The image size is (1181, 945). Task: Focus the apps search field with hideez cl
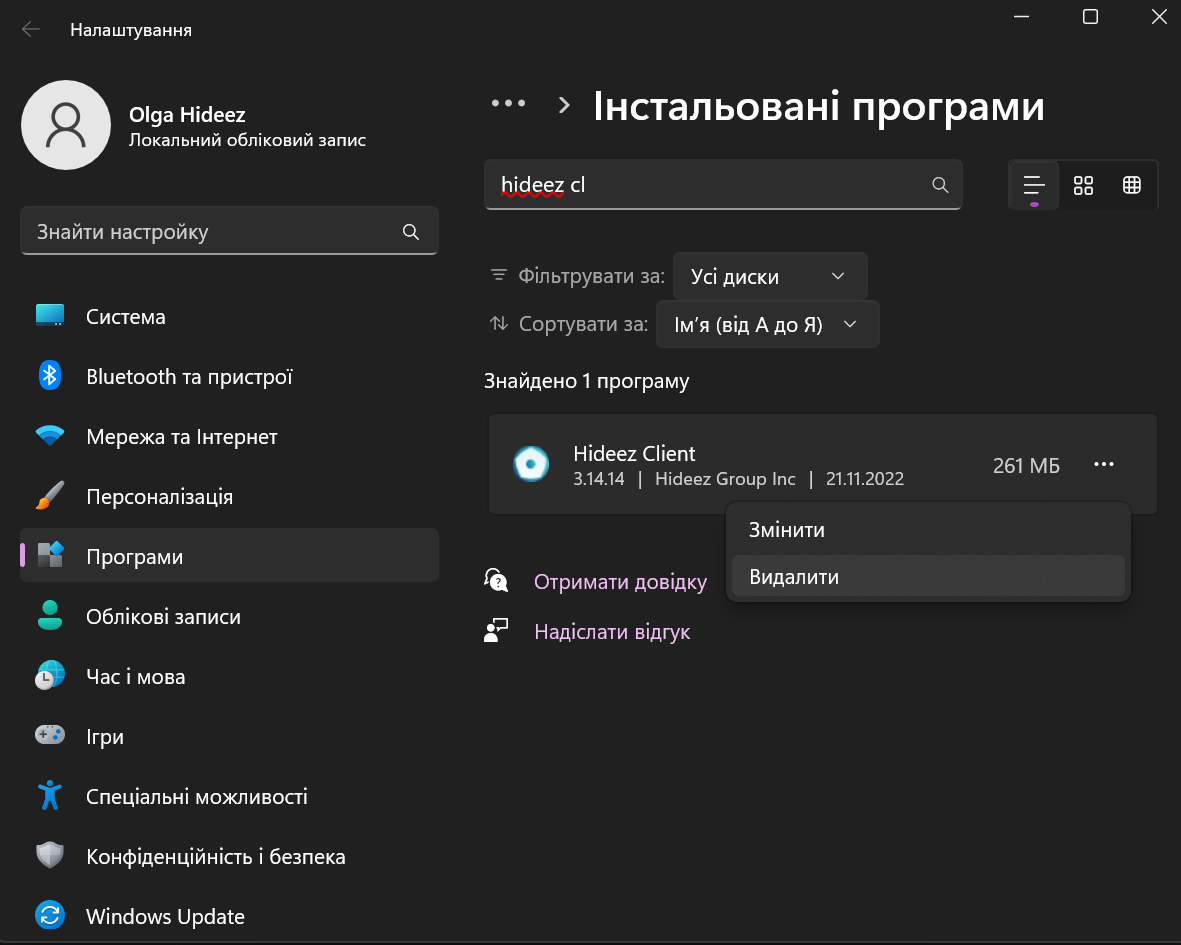pyautogui.click(x=723, y=184)
